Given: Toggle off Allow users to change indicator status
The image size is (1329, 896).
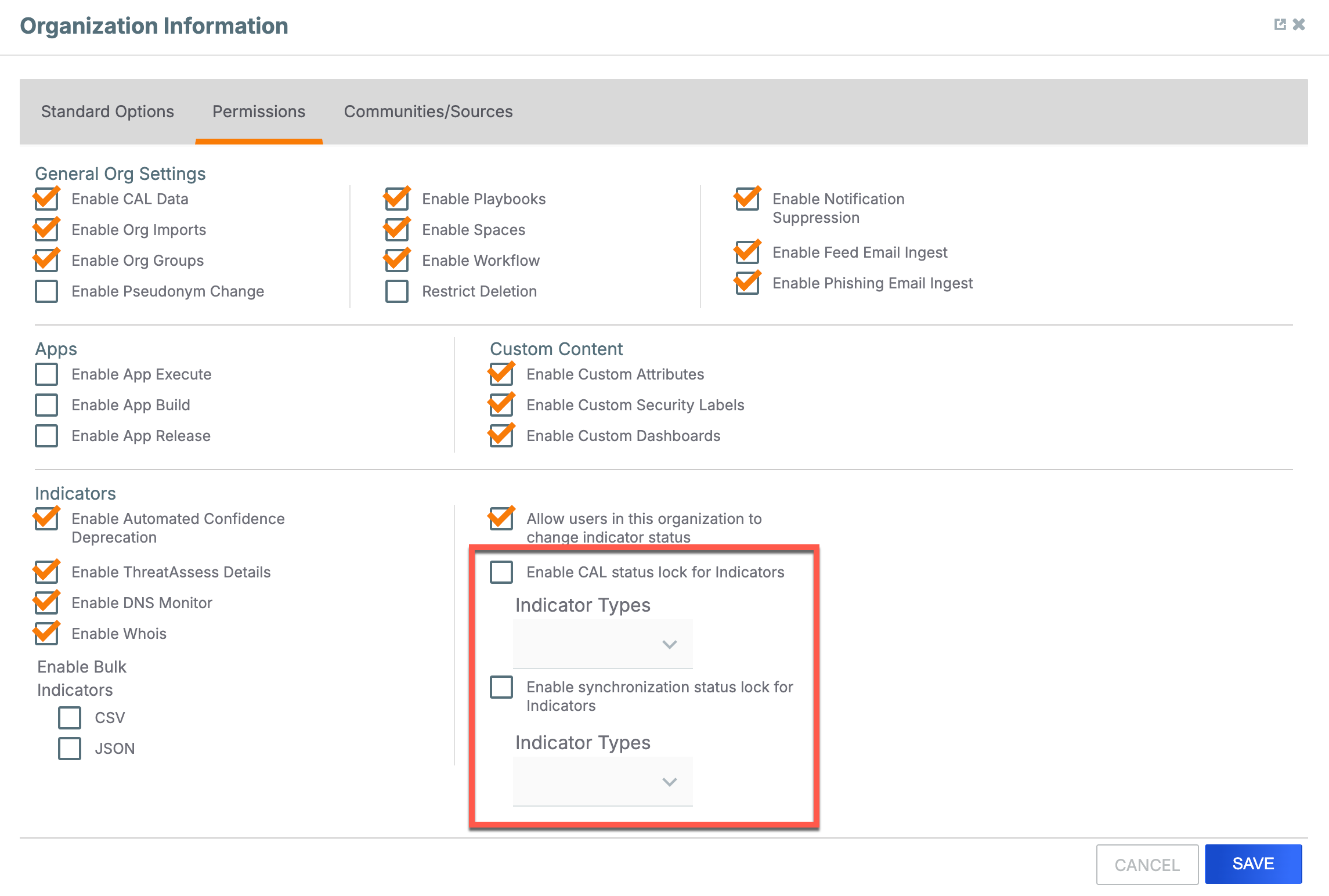Looking at the screenshot, I should (x=501, y=519).
